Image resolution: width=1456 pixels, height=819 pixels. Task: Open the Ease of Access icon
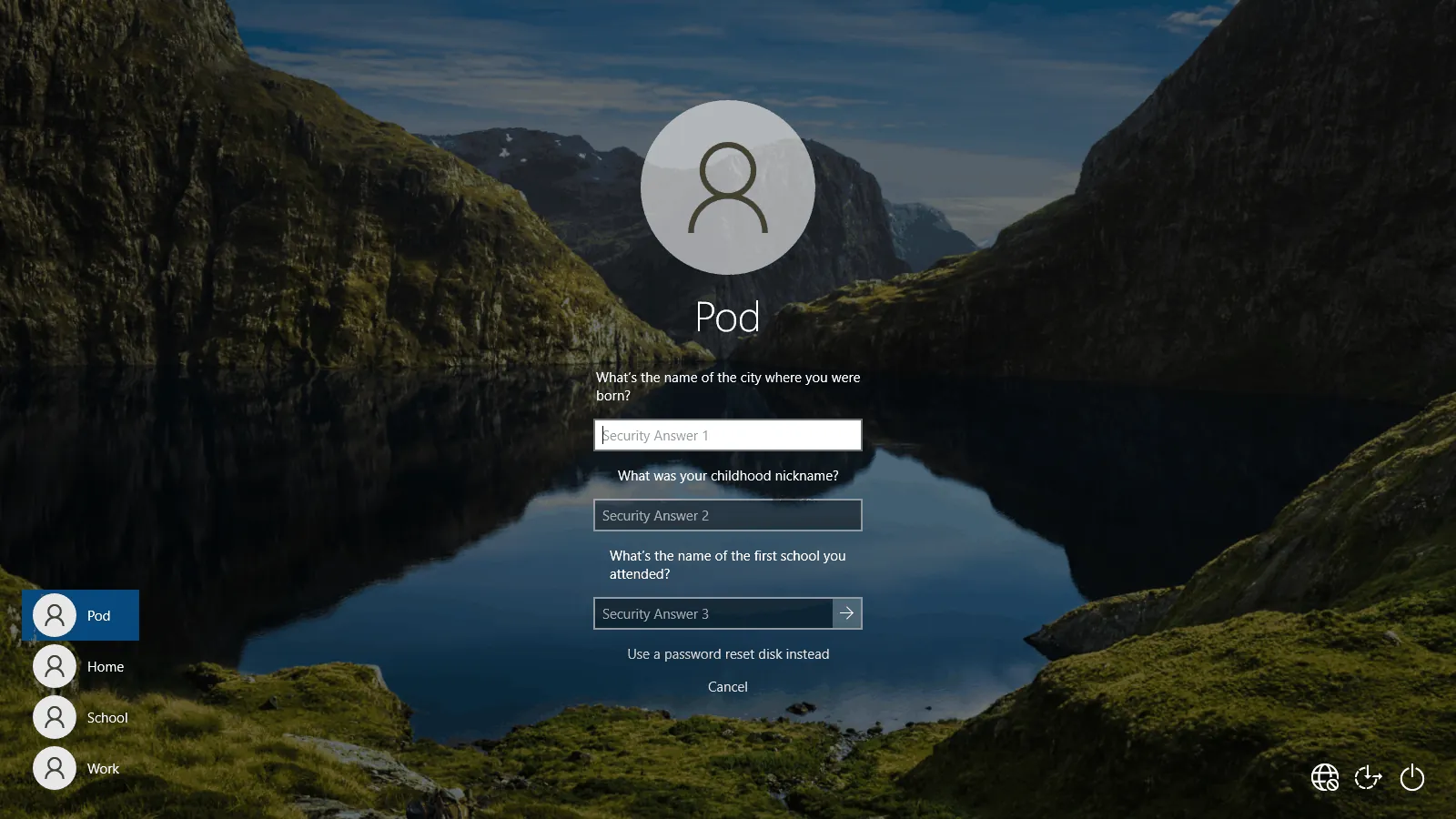click(1368, 777)
